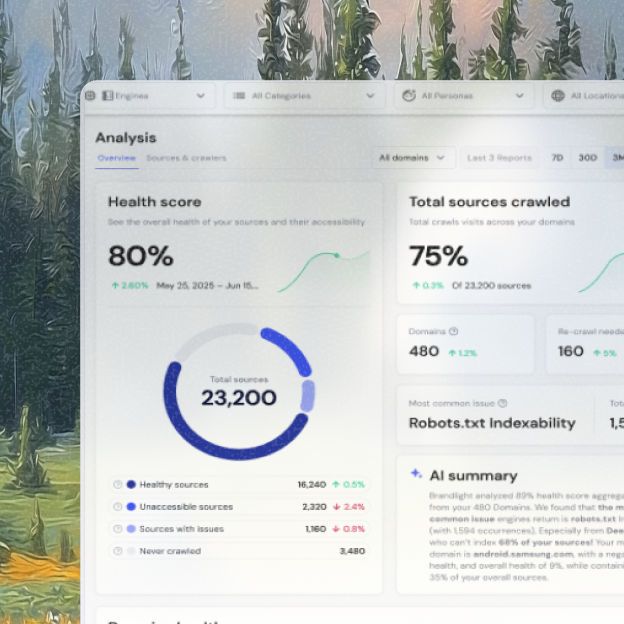
Task: Click the All Personas face icon
Action: [x=409, y=96]
